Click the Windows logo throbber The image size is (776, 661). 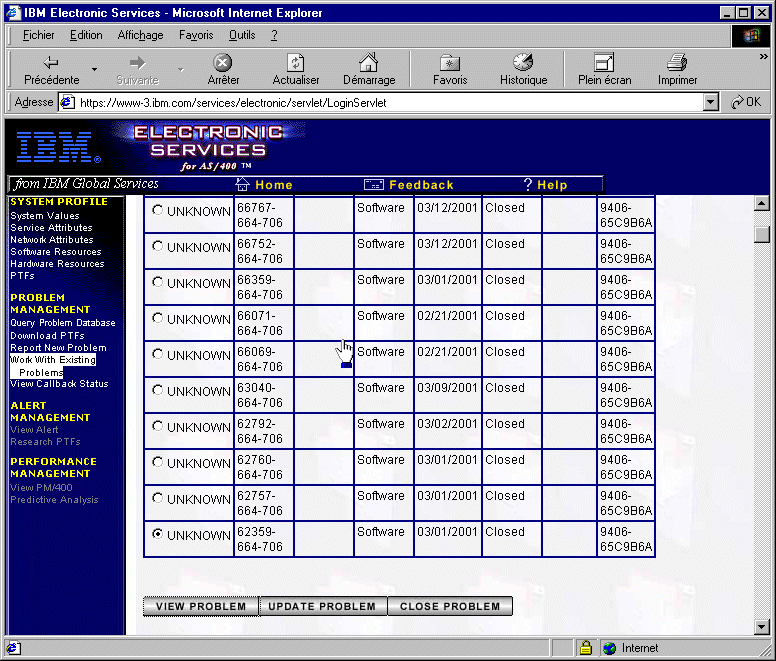click(x=751, y=36)
